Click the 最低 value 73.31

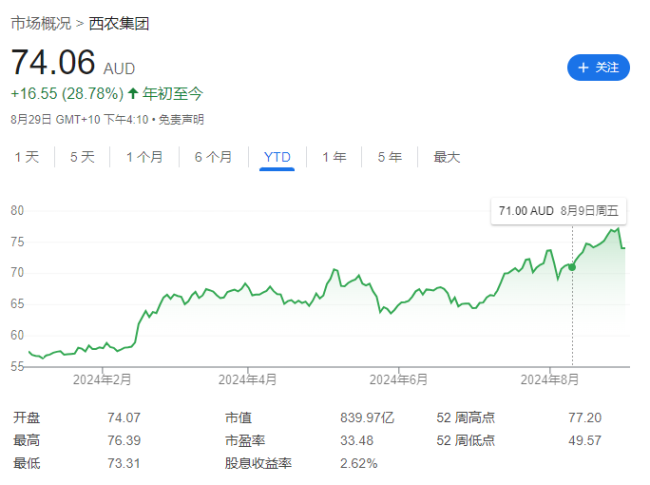click(x=124, y=463)
